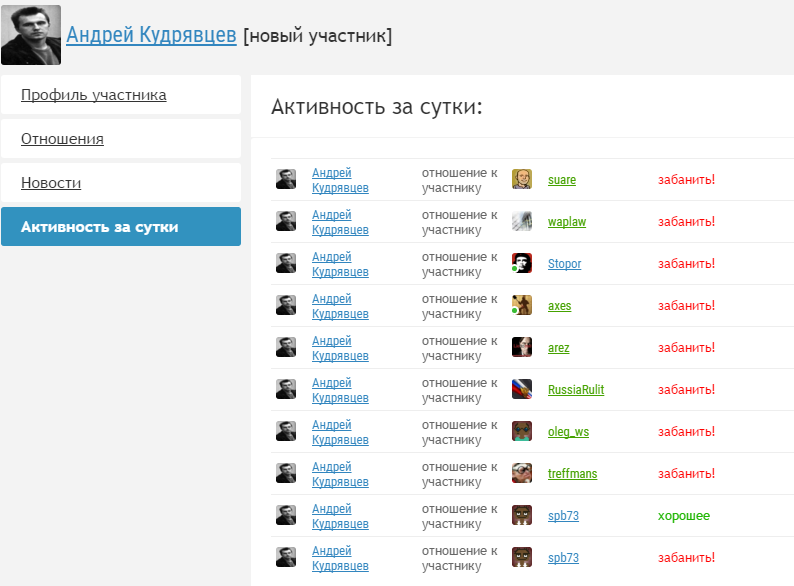
Task: Open suare username link
Action: (x=562, y=180)
